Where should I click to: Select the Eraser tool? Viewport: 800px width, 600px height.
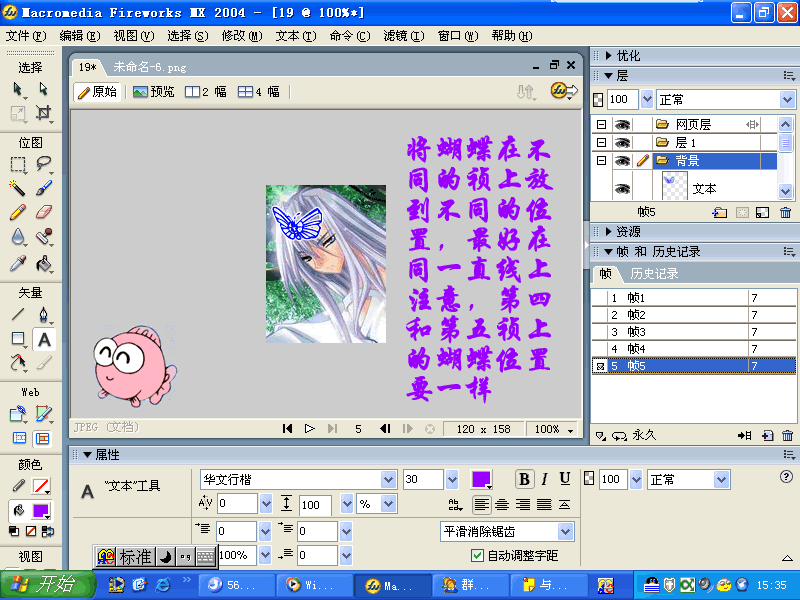pyautogui.click(x=44, y=212)
